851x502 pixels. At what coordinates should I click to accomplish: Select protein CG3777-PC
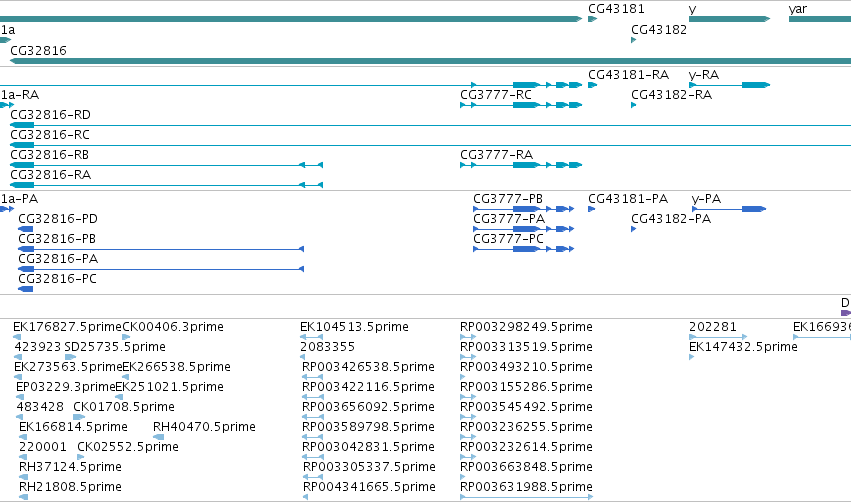[508, 239]
